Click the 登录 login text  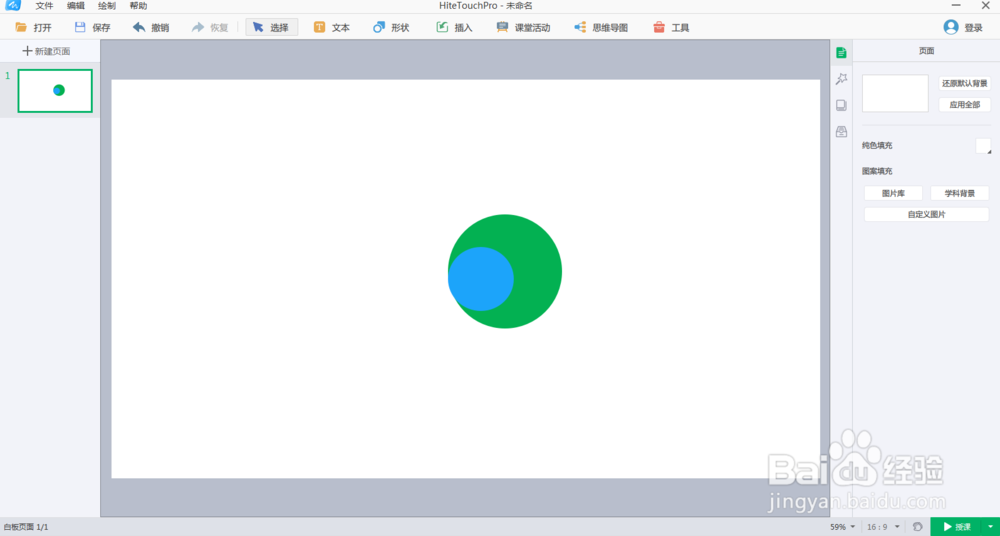pyautogui.click(x=973, y=27)
